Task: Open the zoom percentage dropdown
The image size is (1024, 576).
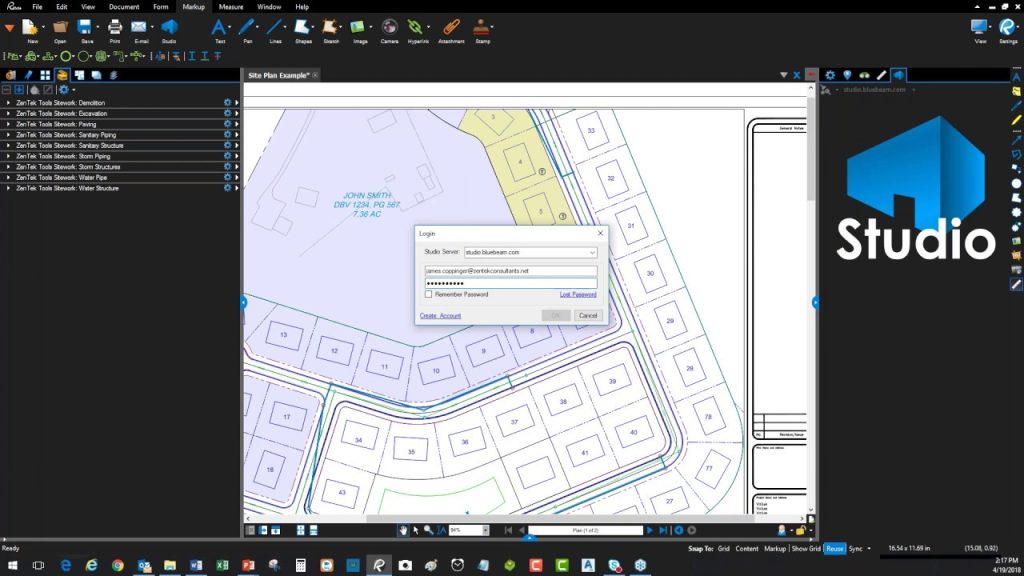Action: click(x=485, y=530)
